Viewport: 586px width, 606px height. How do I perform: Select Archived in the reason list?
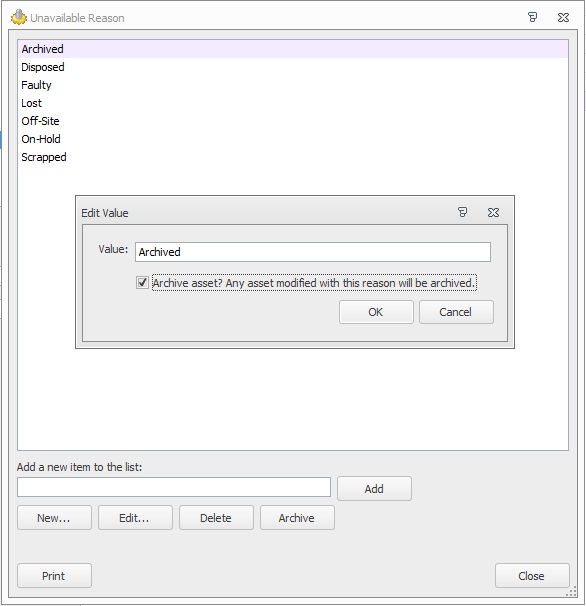click(293, 49)
